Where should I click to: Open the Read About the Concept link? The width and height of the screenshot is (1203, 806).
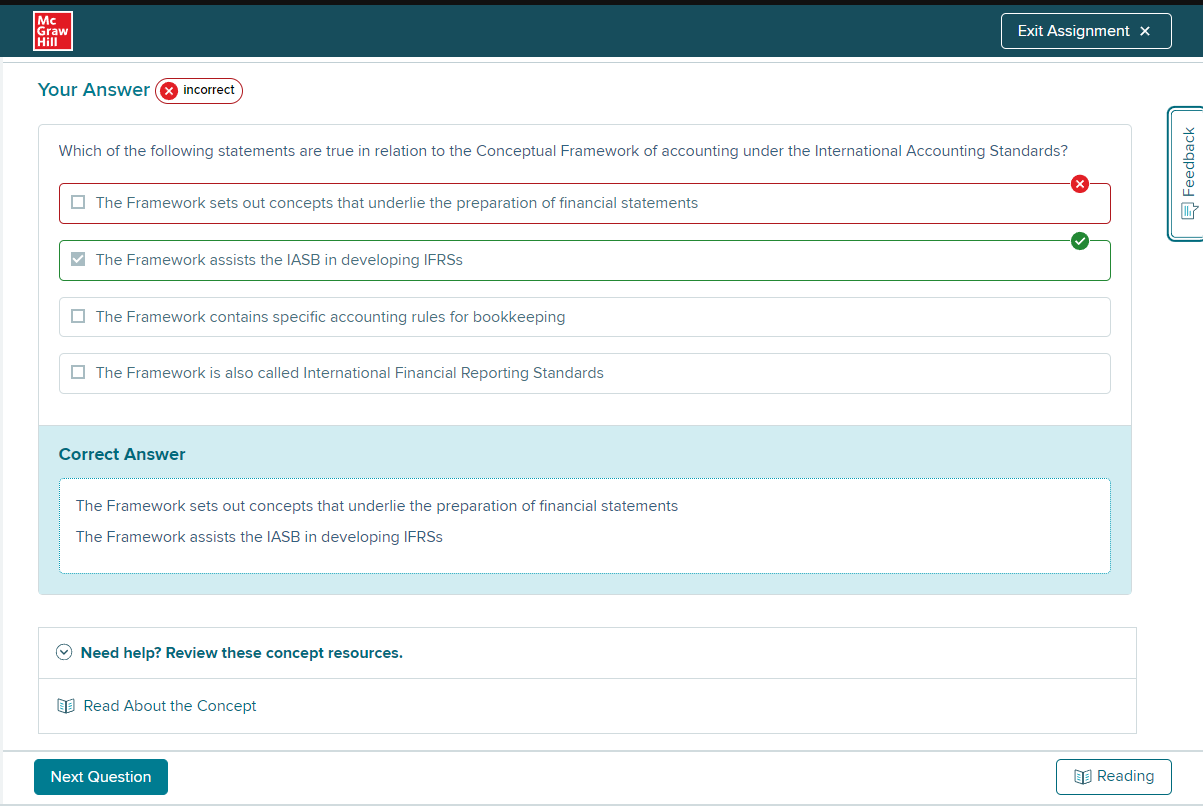pyautogui.click(x=170, y=706)
